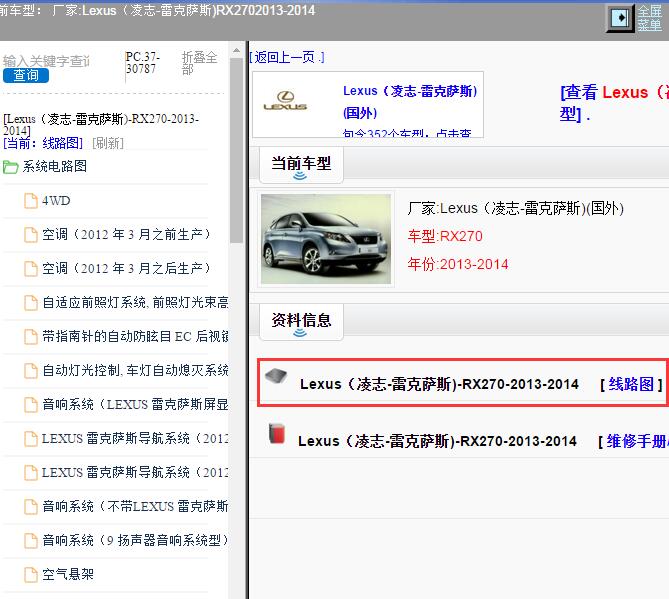Click the fullscreen menu arrow icon
This screenshot has height=599, width=669.
620,18
